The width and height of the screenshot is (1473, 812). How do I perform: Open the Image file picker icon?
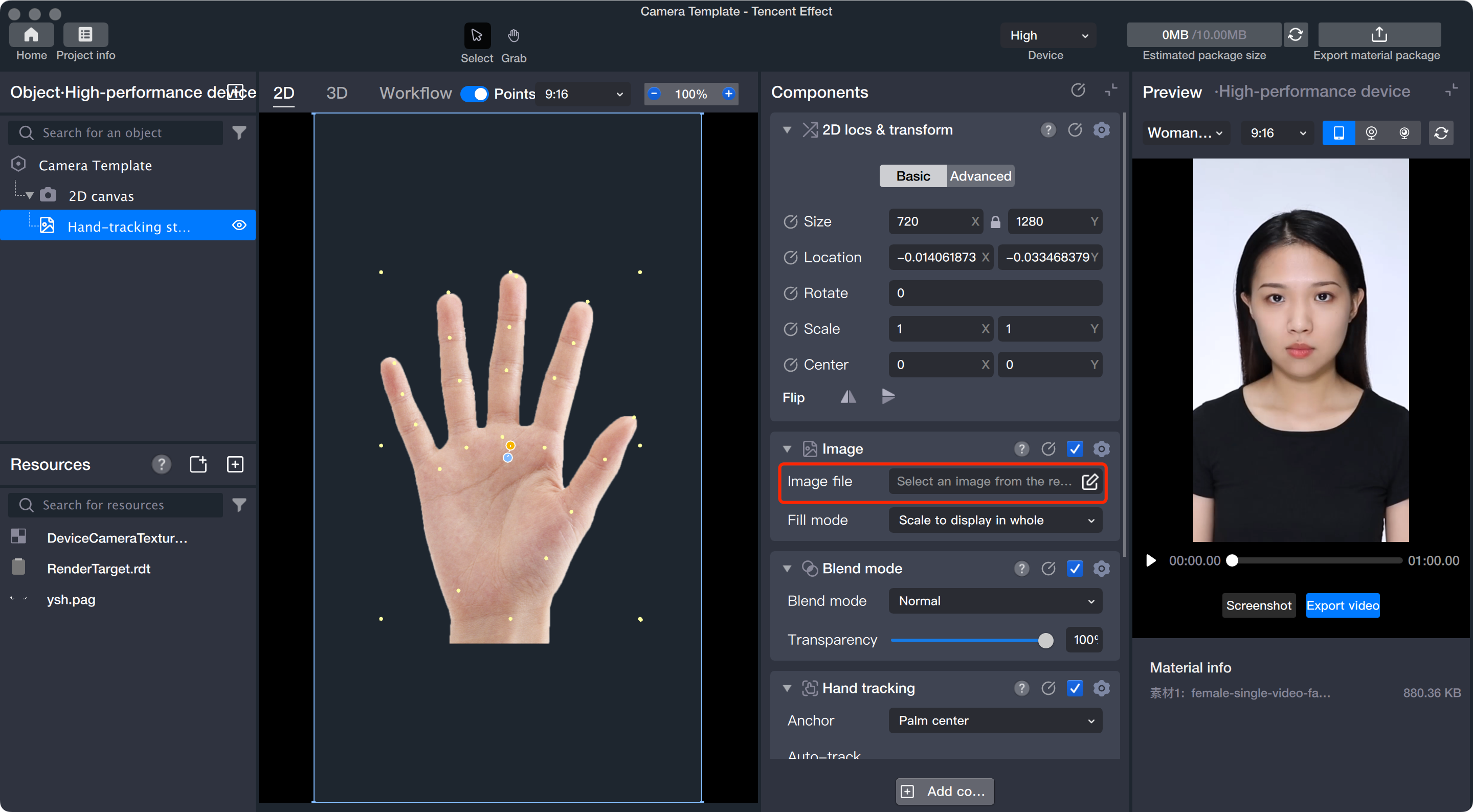pos(1090,482)
